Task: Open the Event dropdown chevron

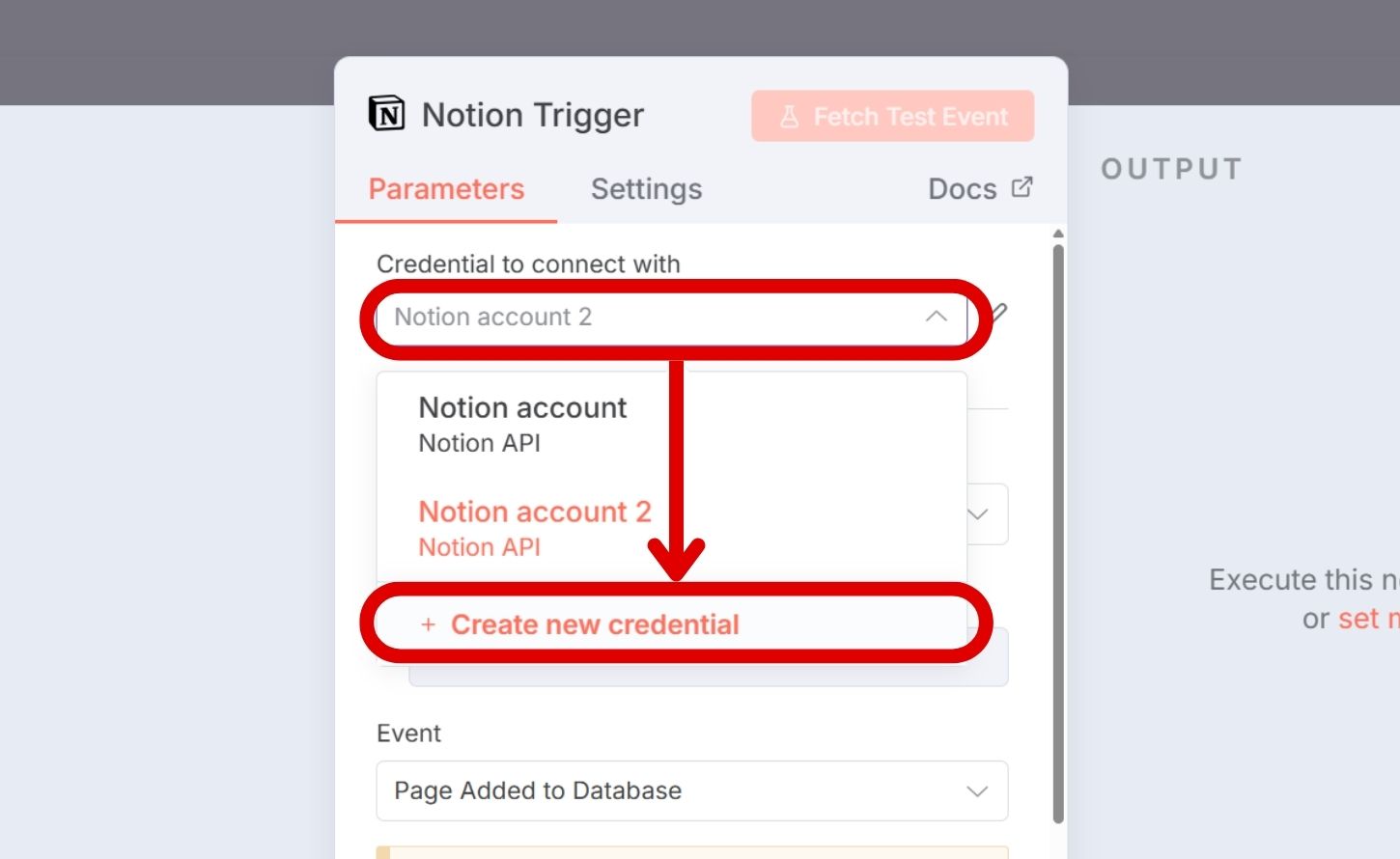Action: (x=977, y=791)
